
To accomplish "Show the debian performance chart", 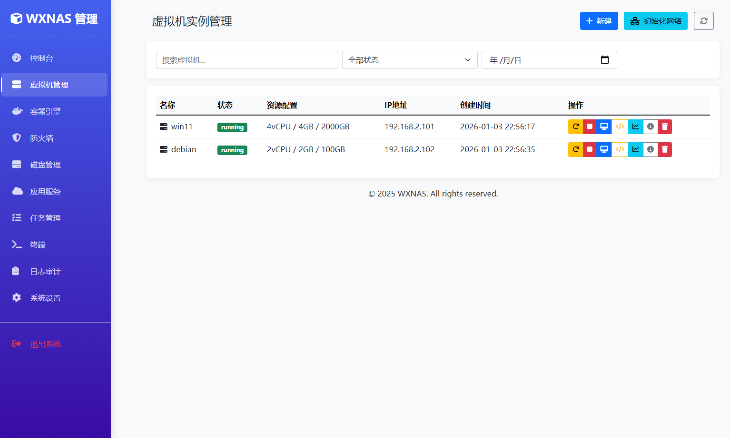I will 635,149.
